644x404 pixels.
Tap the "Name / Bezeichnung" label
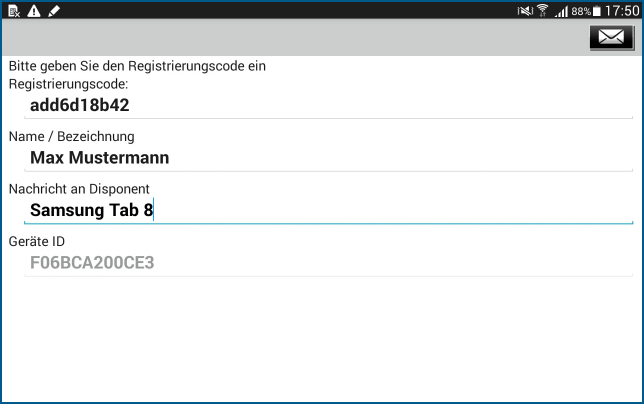pyautogui.click(x=71, y=136)
